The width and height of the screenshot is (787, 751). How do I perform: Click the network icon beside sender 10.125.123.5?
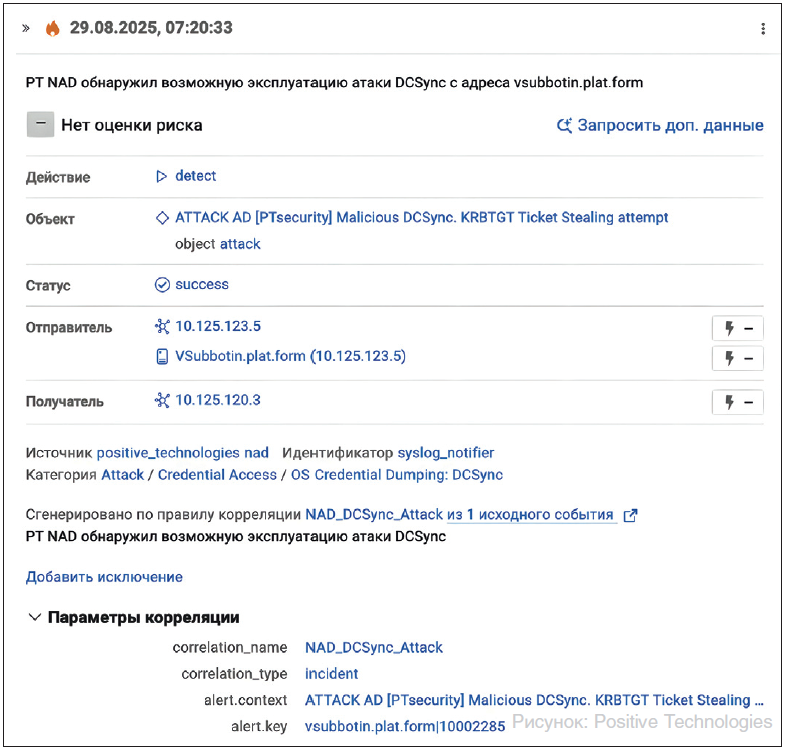[x=162, y=326]
